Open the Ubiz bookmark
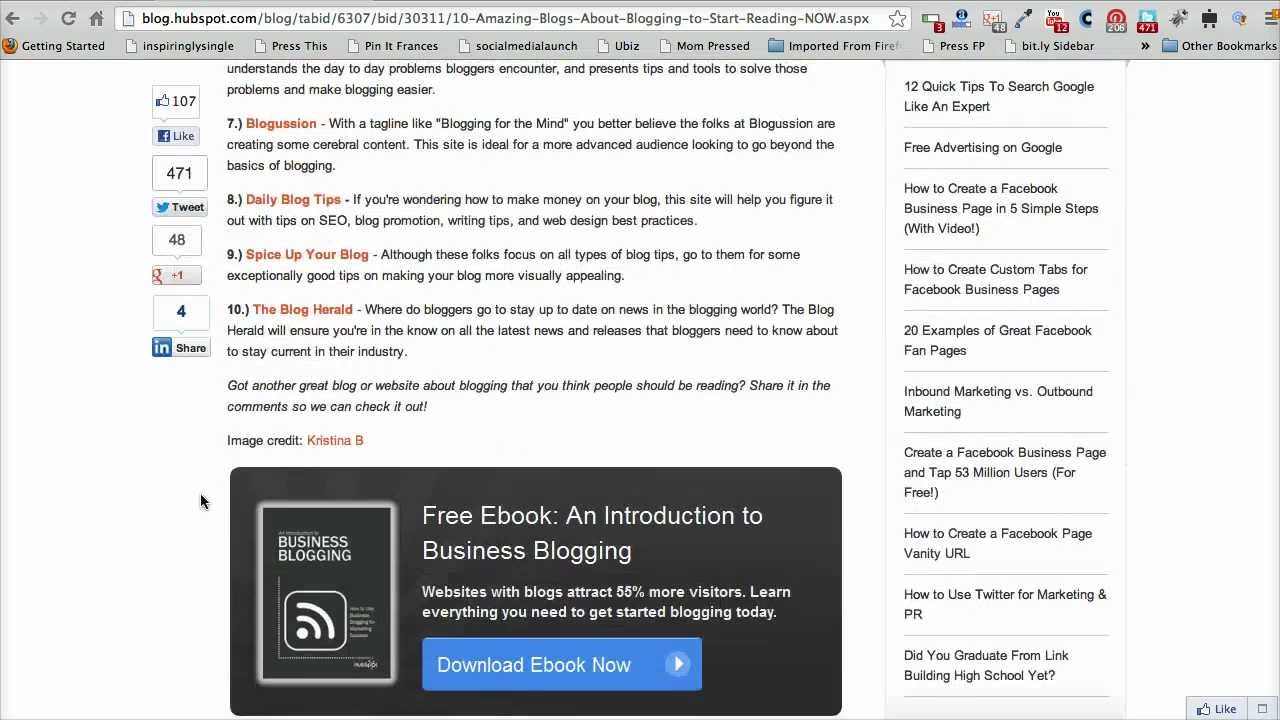This screenshot has width=1280, height=720. 617,46
